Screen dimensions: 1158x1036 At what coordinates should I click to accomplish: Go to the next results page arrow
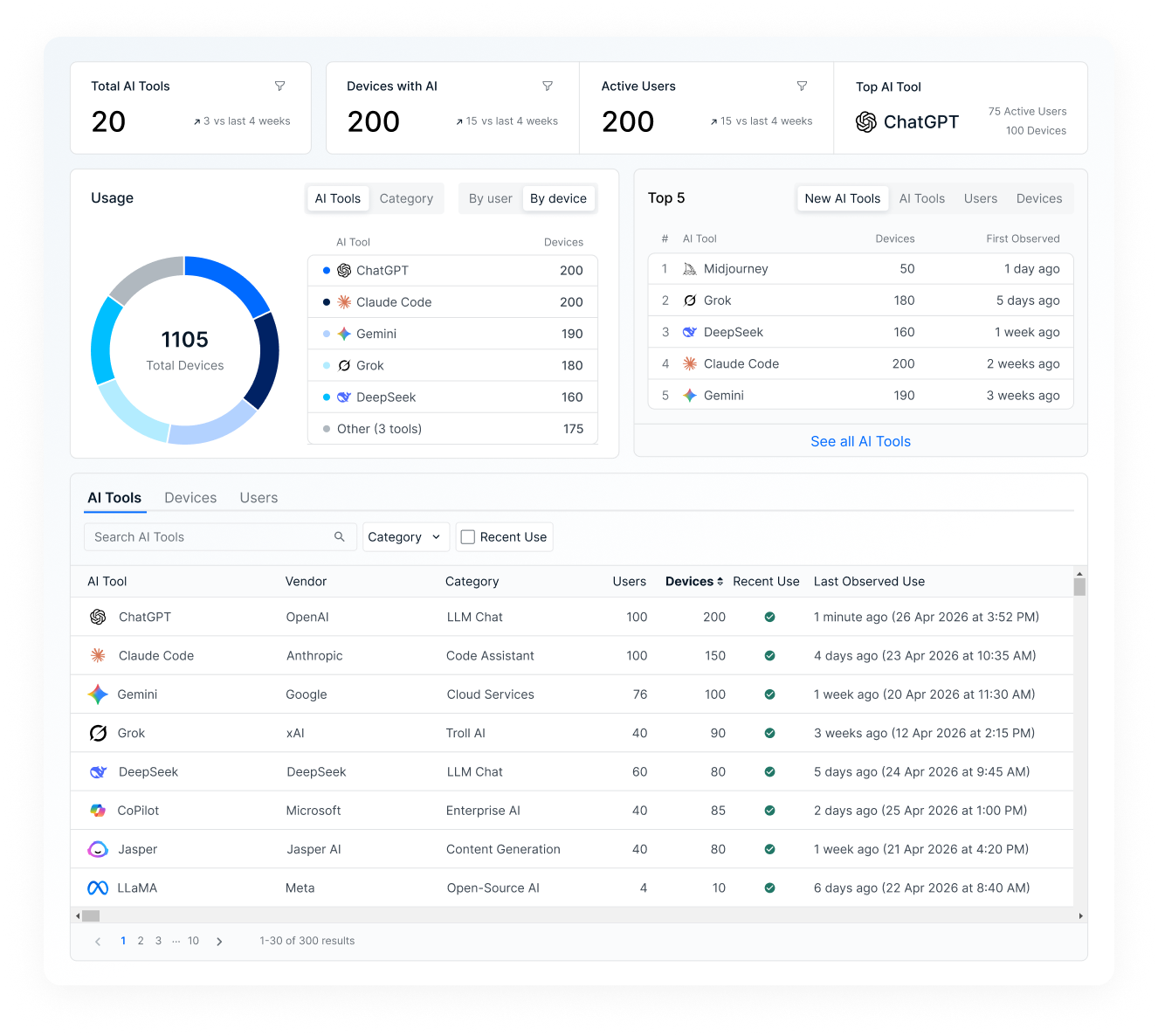click(219, 942)
